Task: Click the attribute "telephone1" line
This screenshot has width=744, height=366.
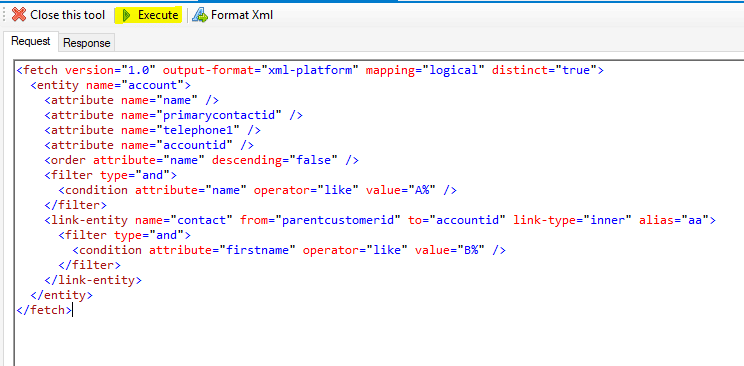Action: pos(153,130)
